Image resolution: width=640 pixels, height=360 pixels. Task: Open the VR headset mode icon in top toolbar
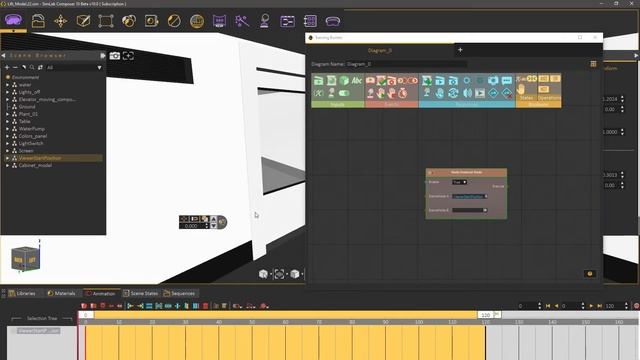pyautogui.click(x=13, y=20)
